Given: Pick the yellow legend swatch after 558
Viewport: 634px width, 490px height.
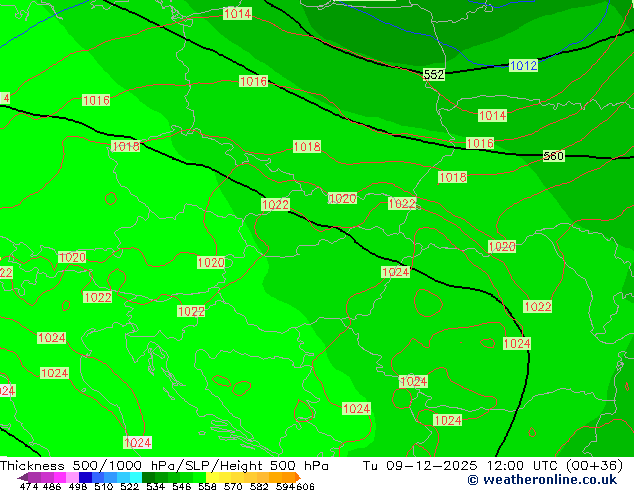Looking at the screenshot, I should click(212, 477).
